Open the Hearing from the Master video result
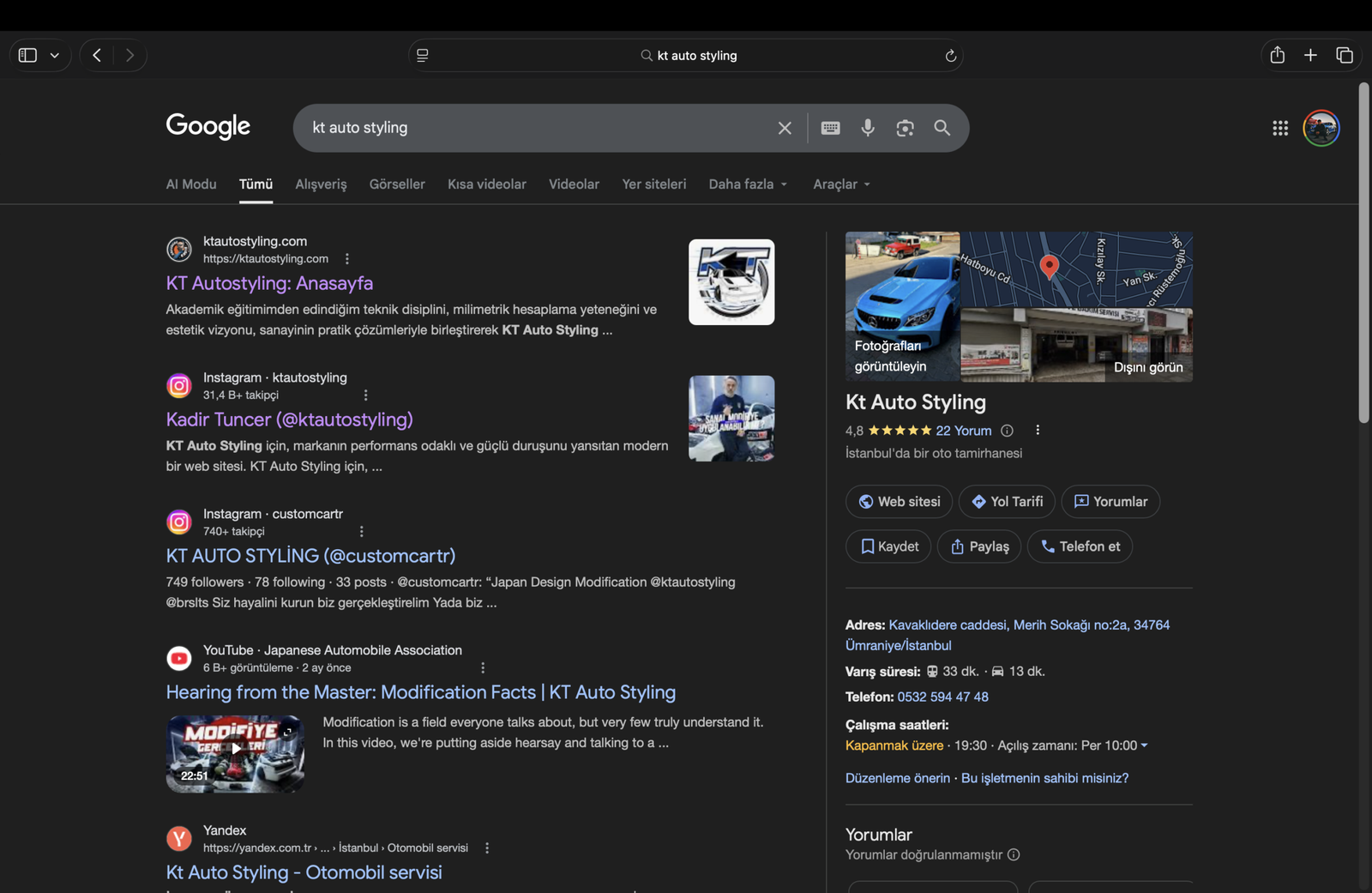This screenshot has height=893, width=1372. pyautogui.click(x=421, y=692)
